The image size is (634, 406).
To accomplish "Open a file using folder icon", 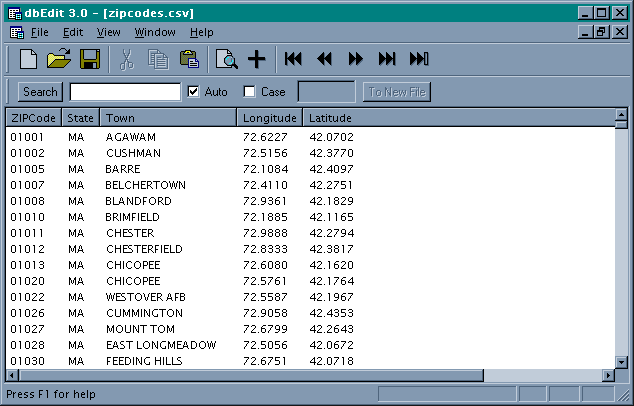I will 59,59.
